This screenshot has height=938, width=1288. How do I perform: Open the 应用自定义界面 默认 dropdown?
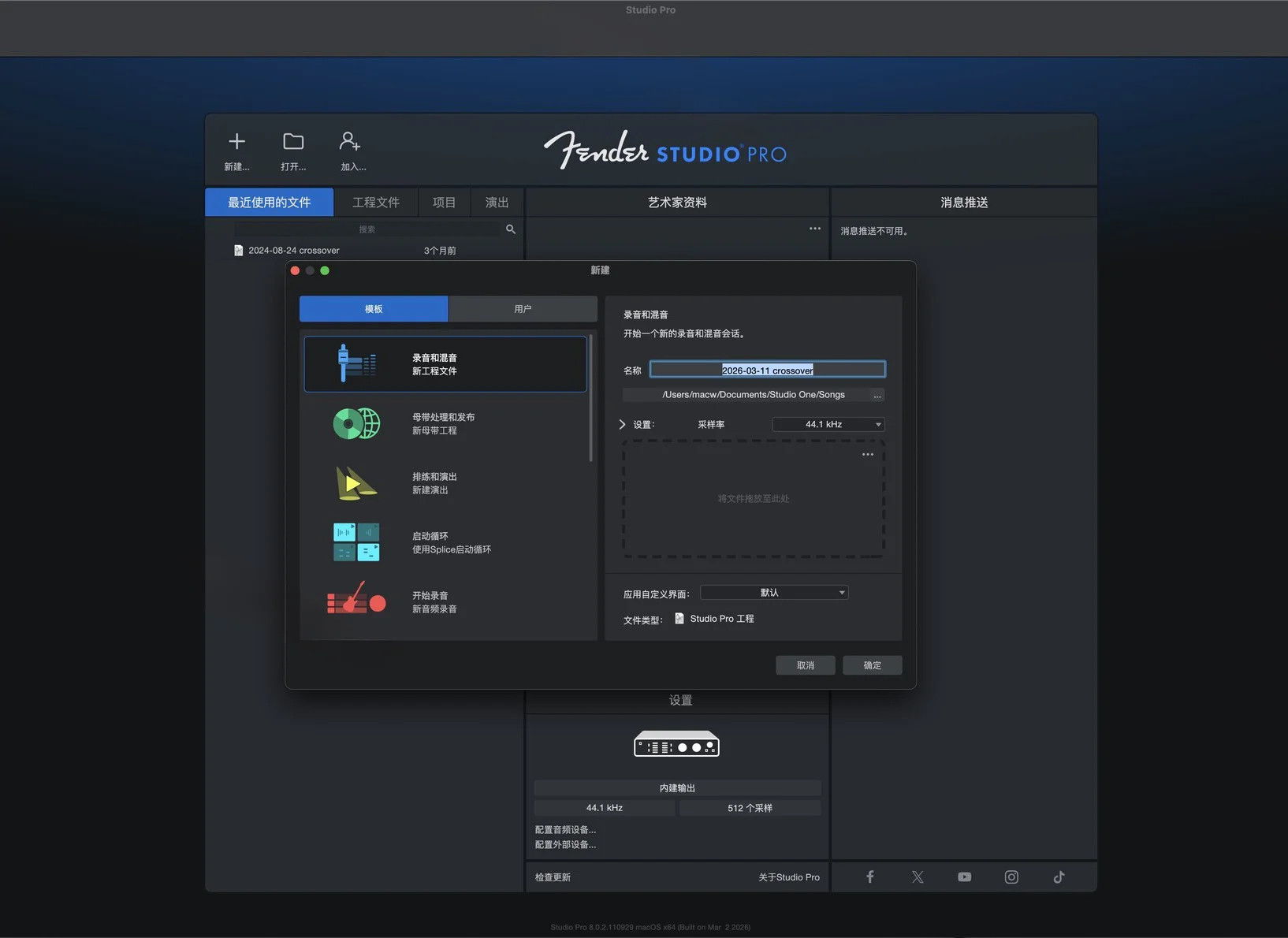pos(773,593)
